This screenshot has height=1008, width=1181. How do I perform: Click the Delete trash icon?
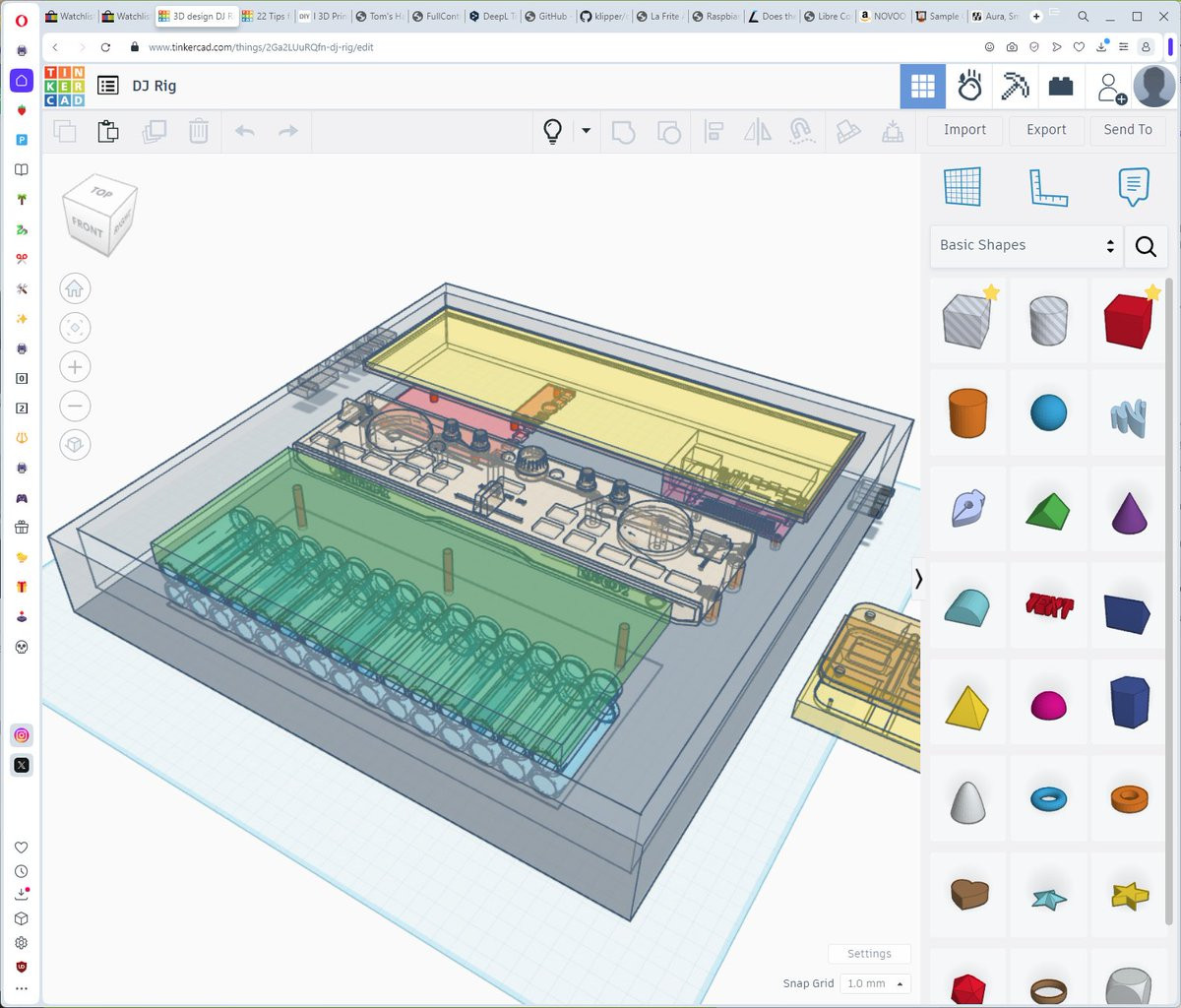(199, 131)
